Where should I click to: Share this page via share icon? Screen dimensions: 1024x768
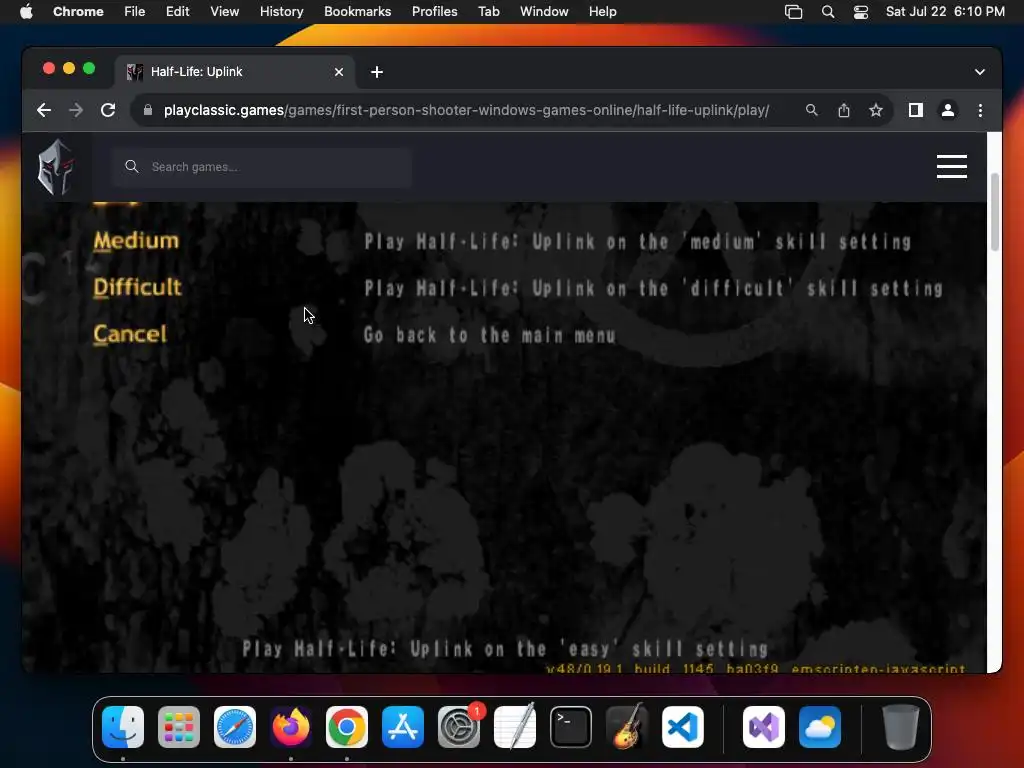844,110
